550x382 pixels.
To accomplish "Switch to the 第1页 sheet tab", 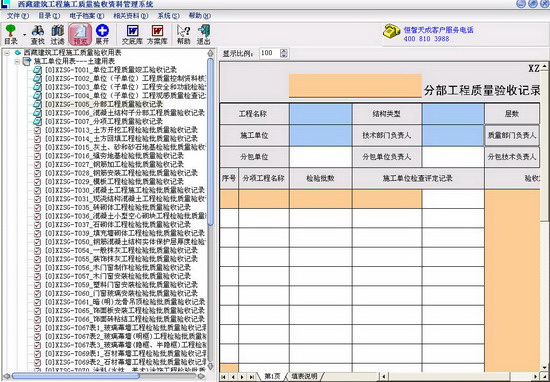I will [x=272, y=376].
